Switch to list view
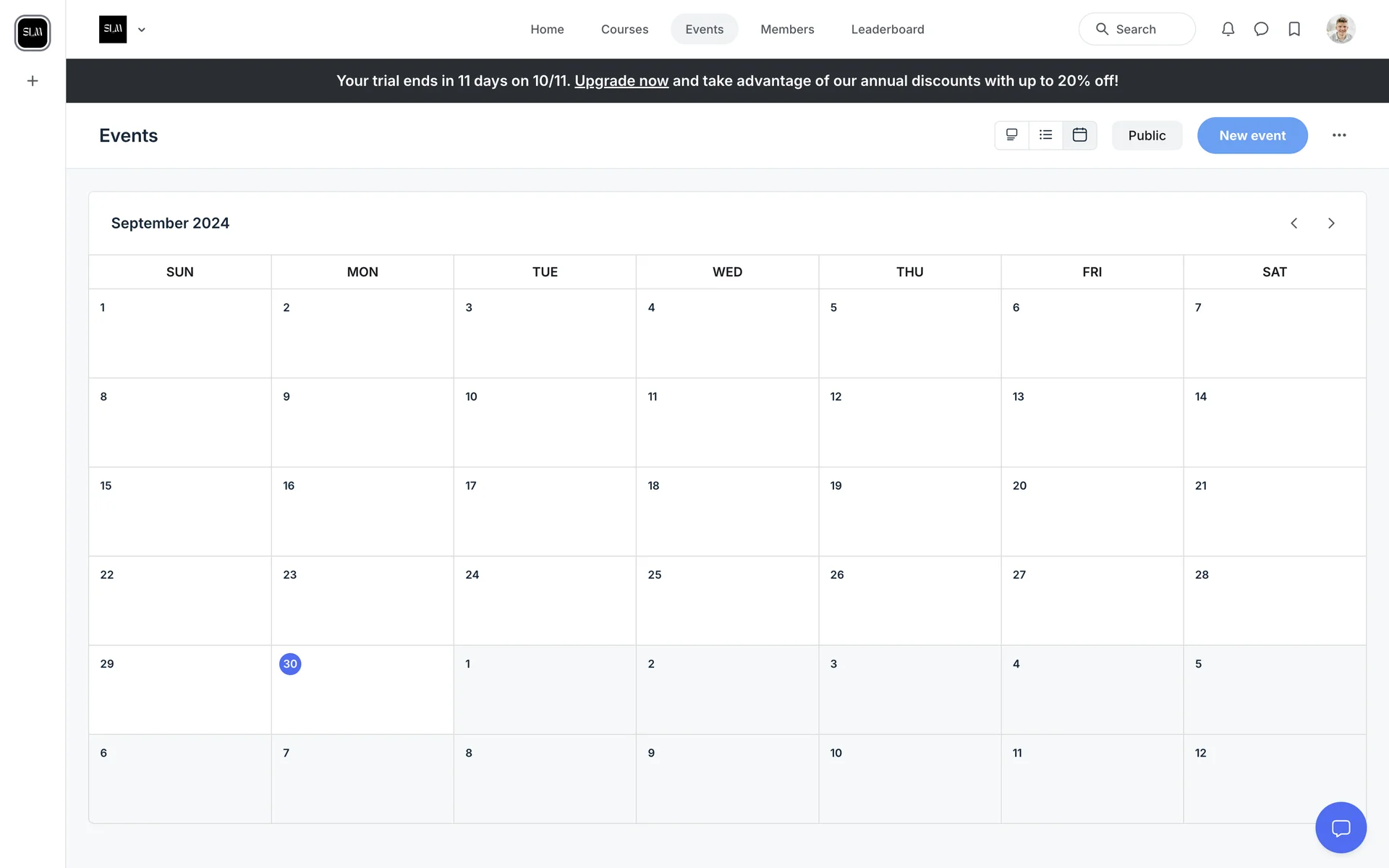 point(1045,135)
